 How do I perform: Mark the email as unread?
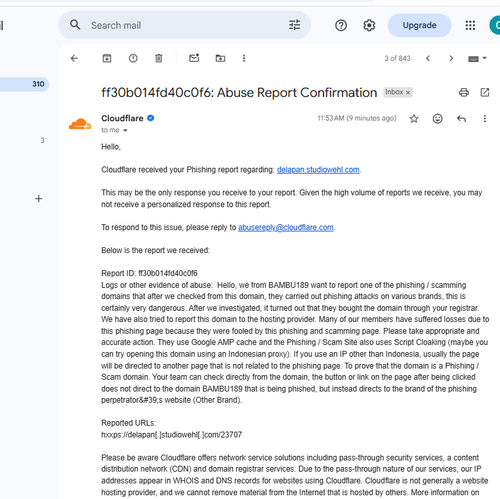pyautogui.click(x=194, y=58)
